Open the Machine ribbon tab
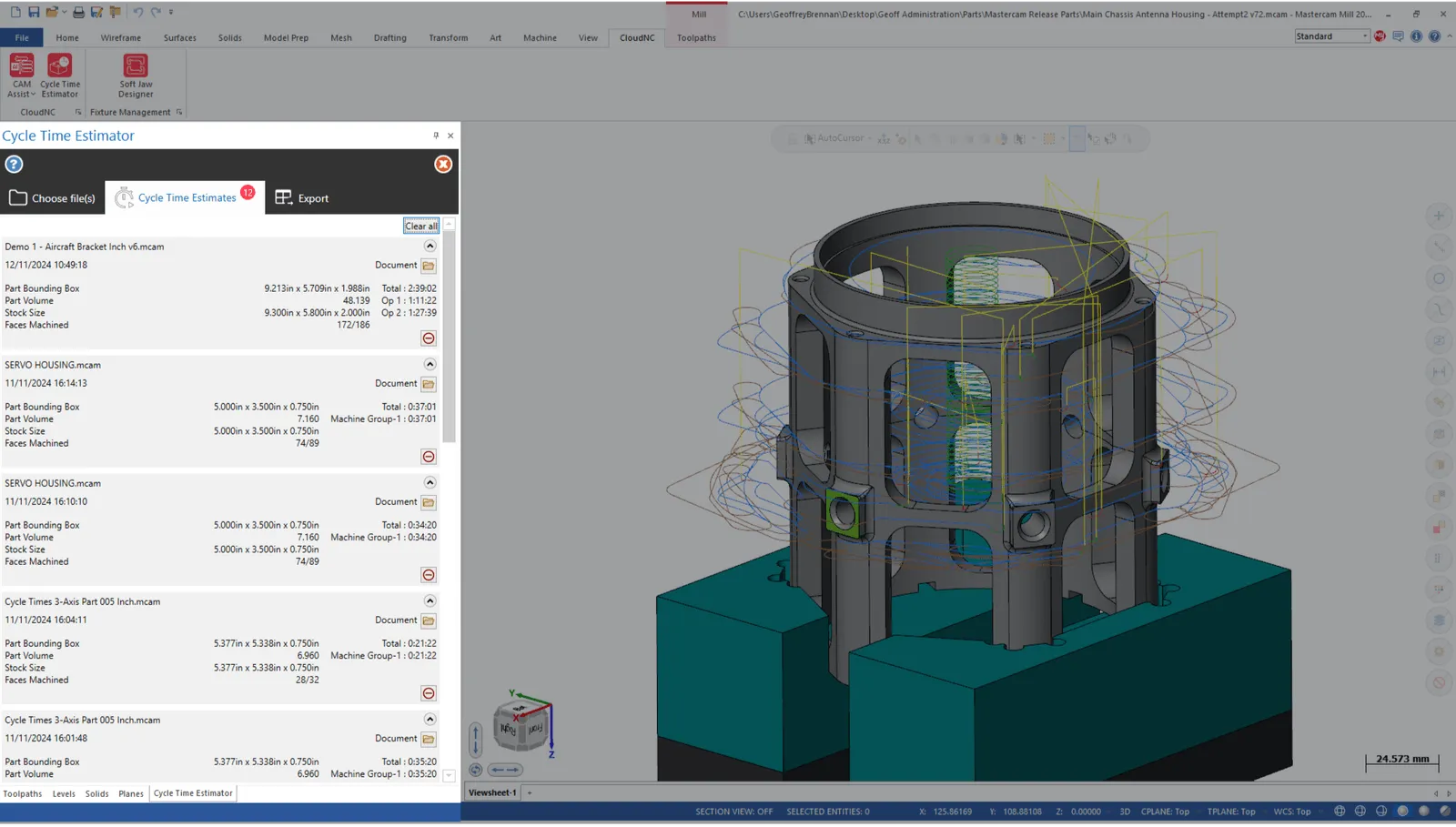The width and height of the screenshot is (1456, 827). [540, 38]
